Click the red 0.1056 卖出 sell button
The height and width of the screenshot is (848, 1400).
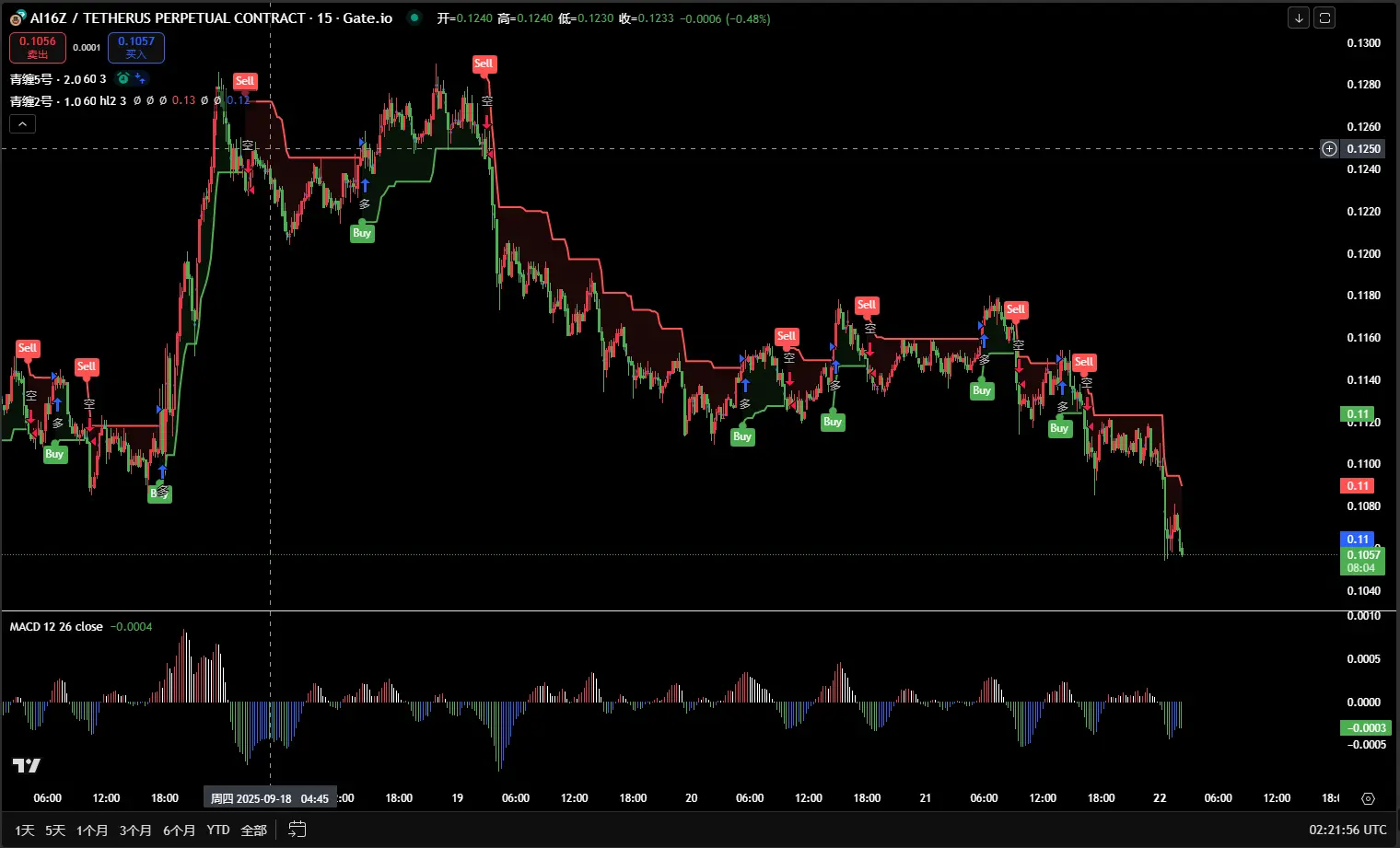coord(38,47)
